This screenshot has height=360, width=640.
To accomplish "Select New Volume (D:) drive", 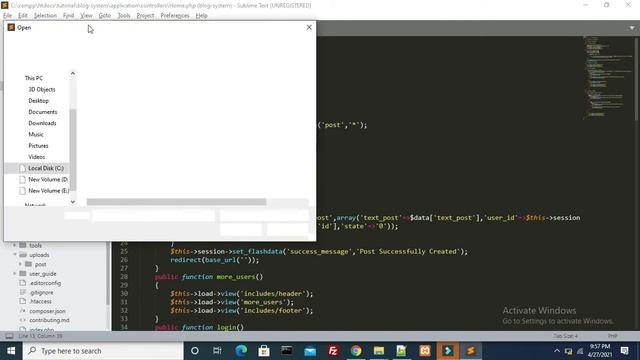I will [x=48, y=180].
